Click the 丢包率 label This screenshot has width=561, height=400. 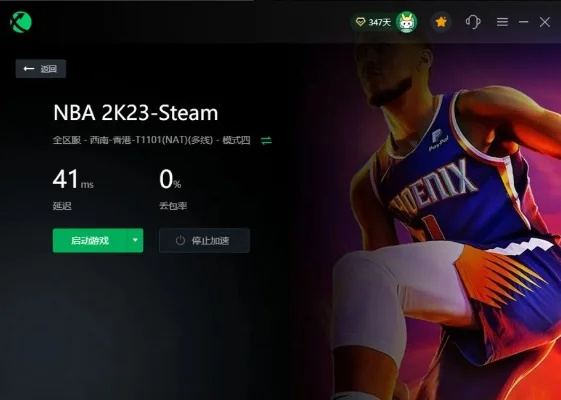(173, 206)
